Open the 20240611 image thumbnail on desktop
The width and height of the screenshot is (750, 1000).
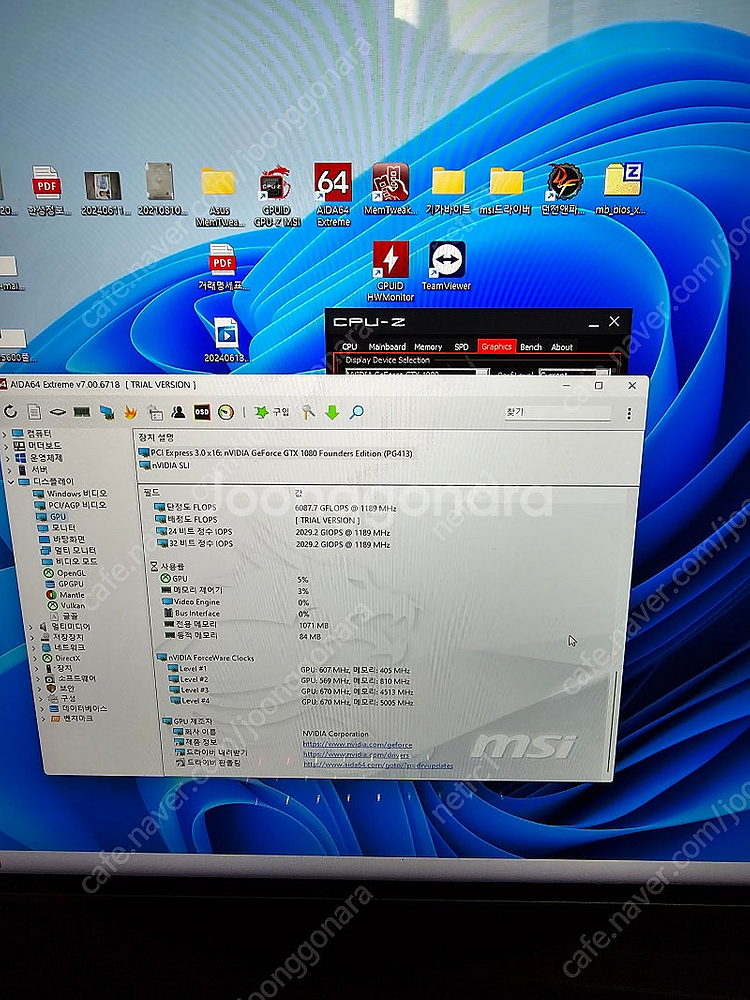pos(105,194)
